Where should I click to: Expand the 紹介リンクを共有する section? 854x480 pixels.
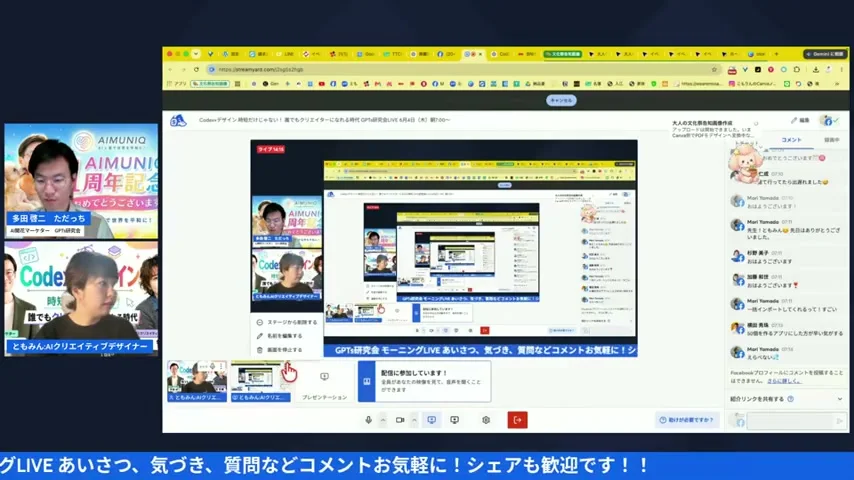[839, 399]
